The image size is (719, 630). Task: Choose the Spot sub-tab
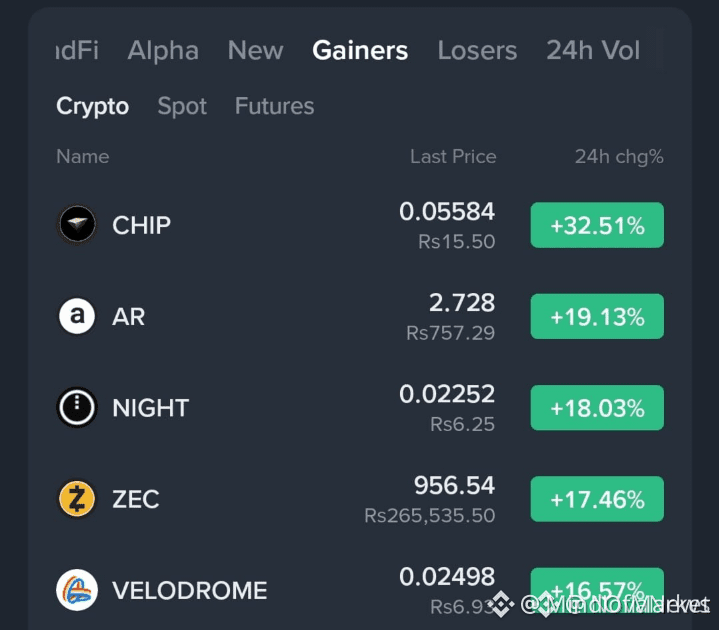point(182,106)
